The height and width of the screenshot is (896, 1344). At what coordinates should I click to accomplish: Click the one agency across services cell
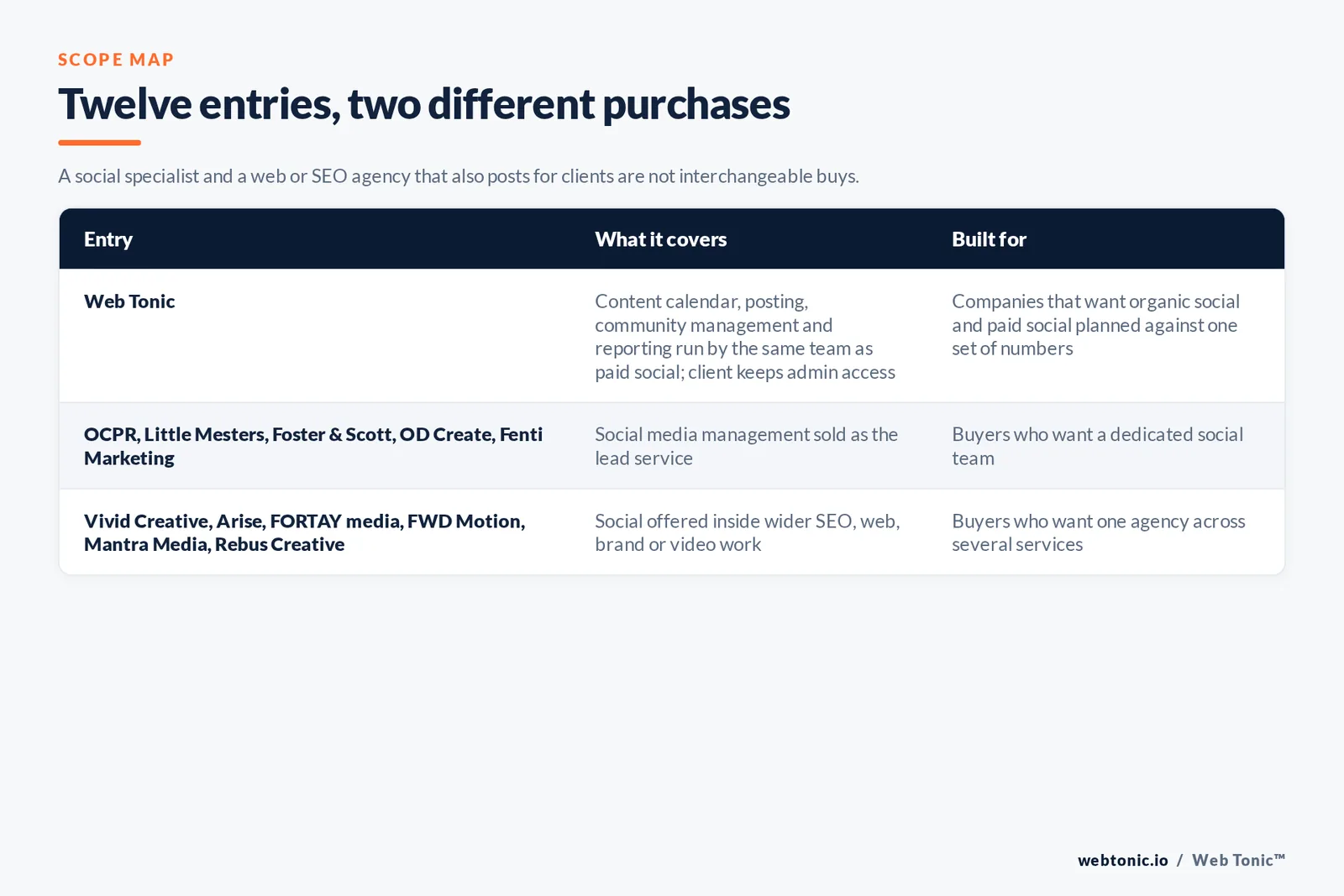[x=1099, y=532]
